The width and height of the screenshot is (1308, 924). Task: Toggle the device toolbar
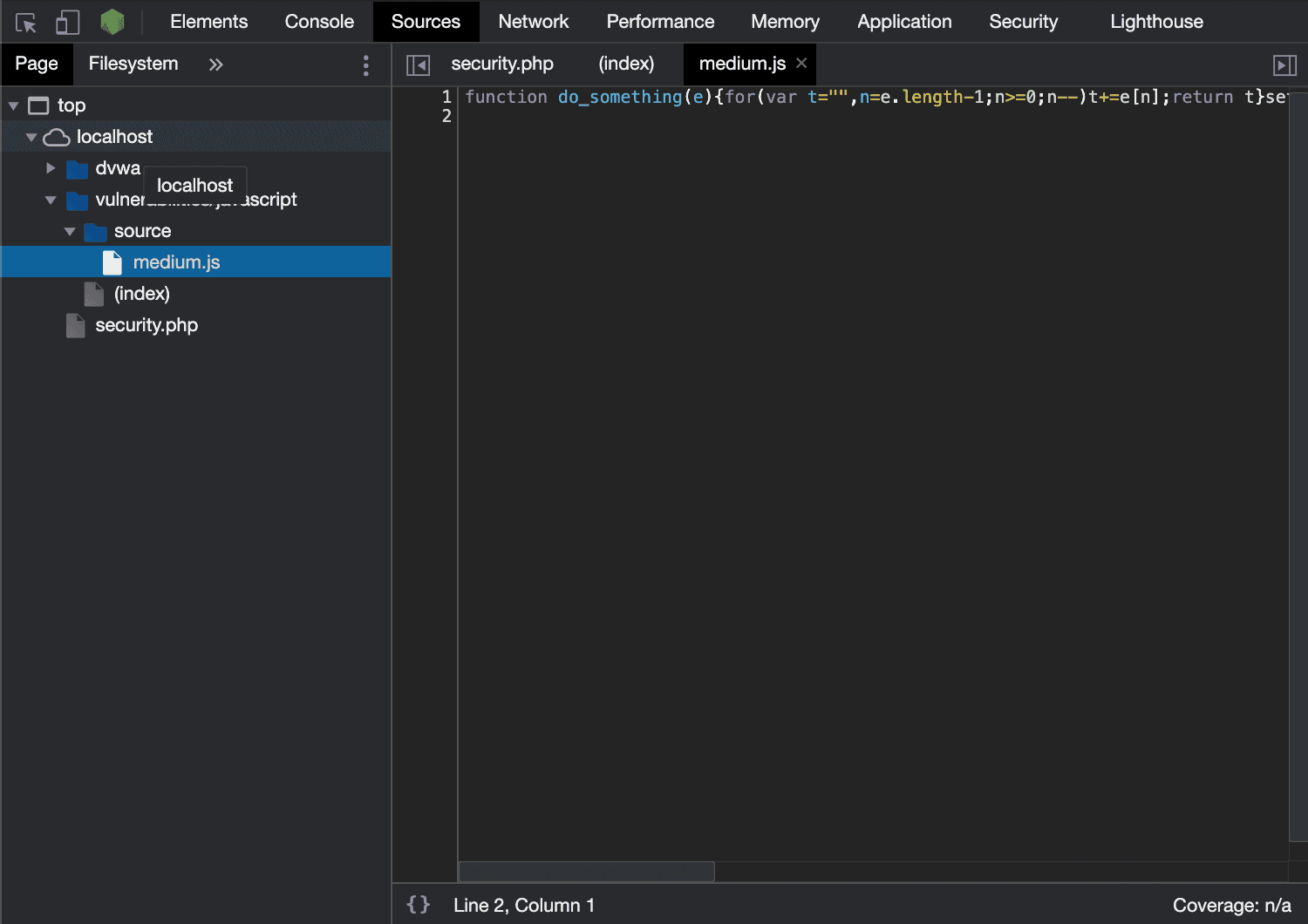(x=67, y=21)
